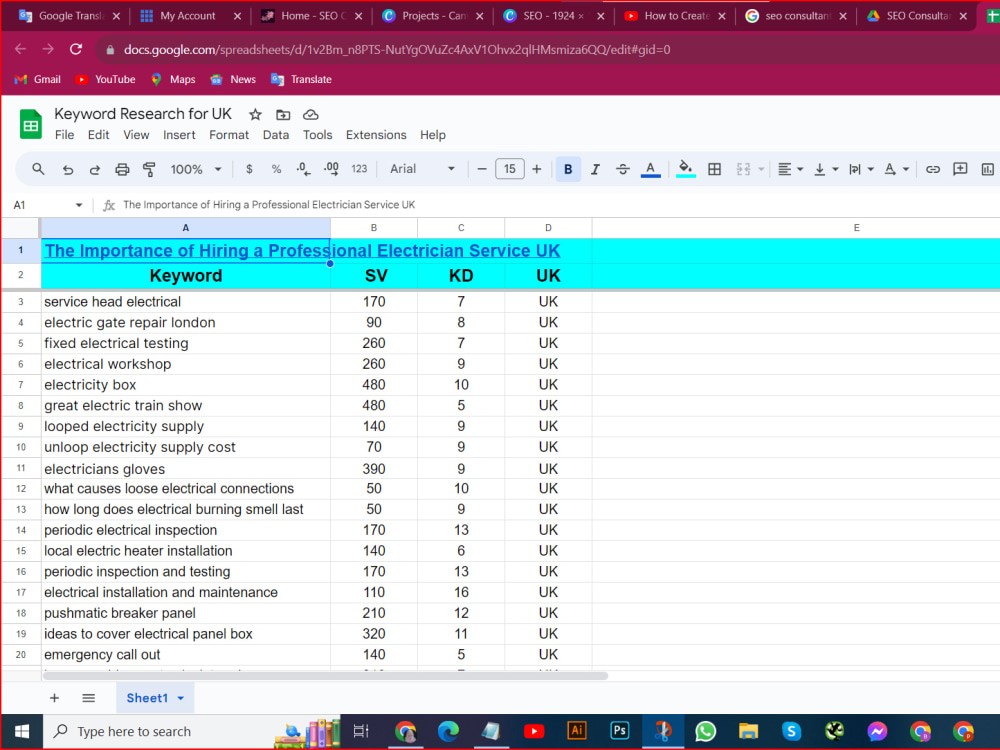Open the name box dropdown arrow
The width and height of the screenshot is (1000, 750).
79,205
